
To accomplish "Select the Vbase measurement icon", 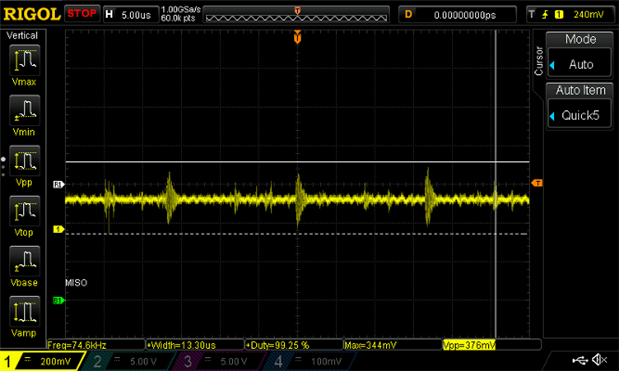I will [24, 261].
